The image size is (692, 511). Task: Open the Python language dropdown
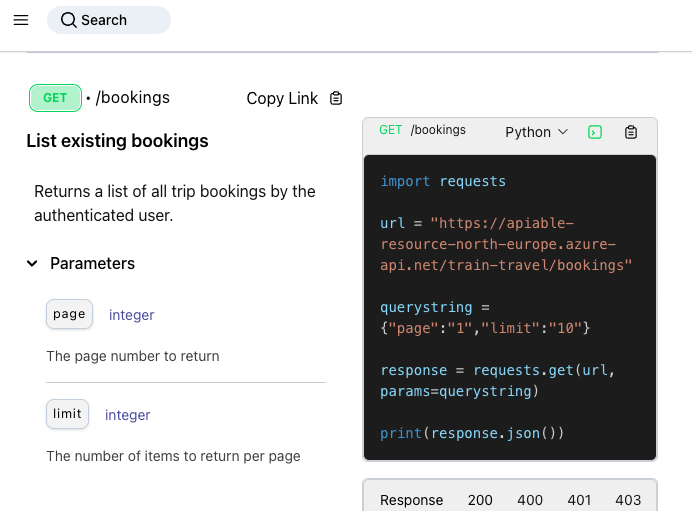click(x=536, y=132)
